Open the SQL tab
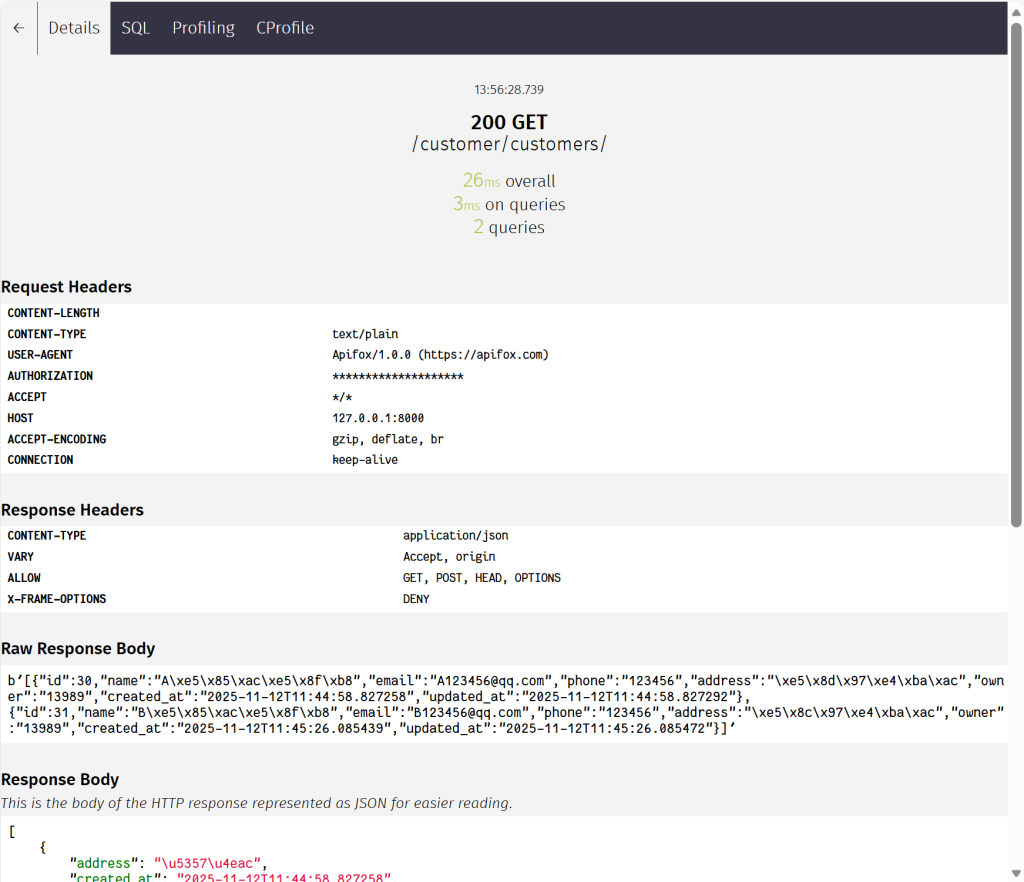The width and height of the screenshot is (1024, 882). pos(135,28)
